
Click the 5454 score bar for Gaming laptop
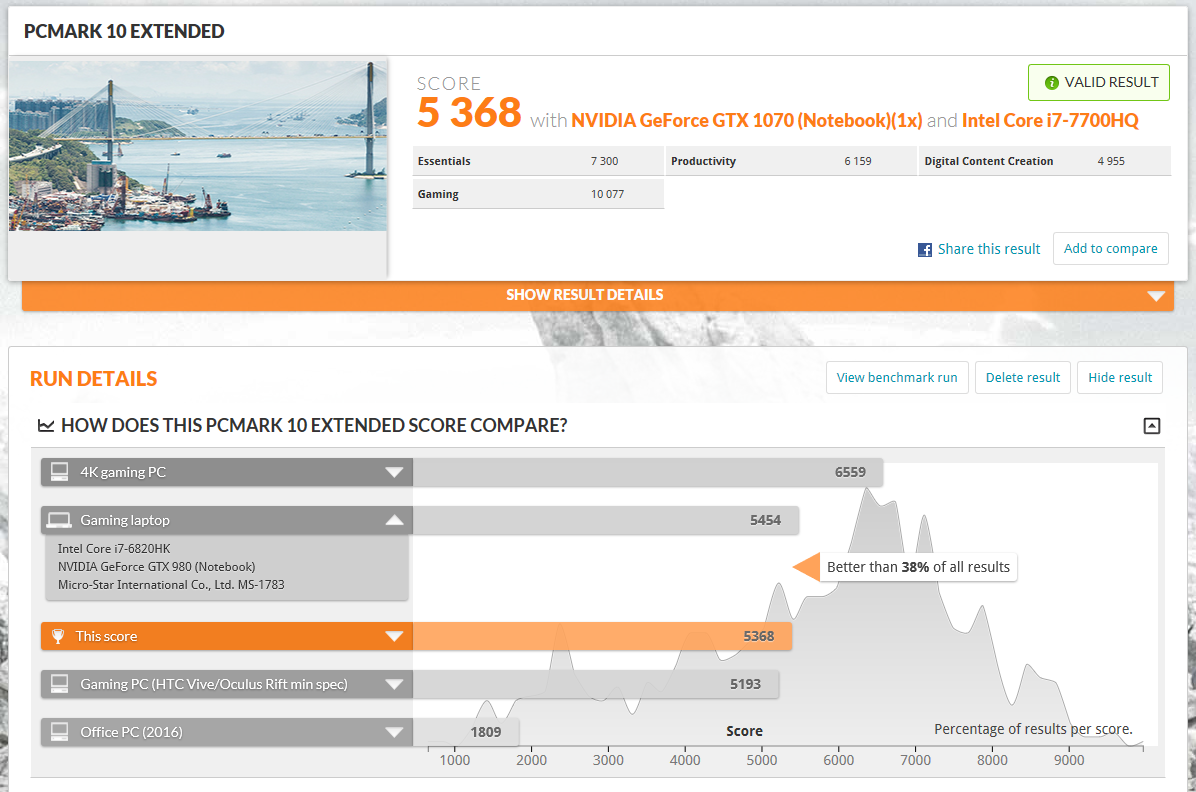tap(606, 520)
